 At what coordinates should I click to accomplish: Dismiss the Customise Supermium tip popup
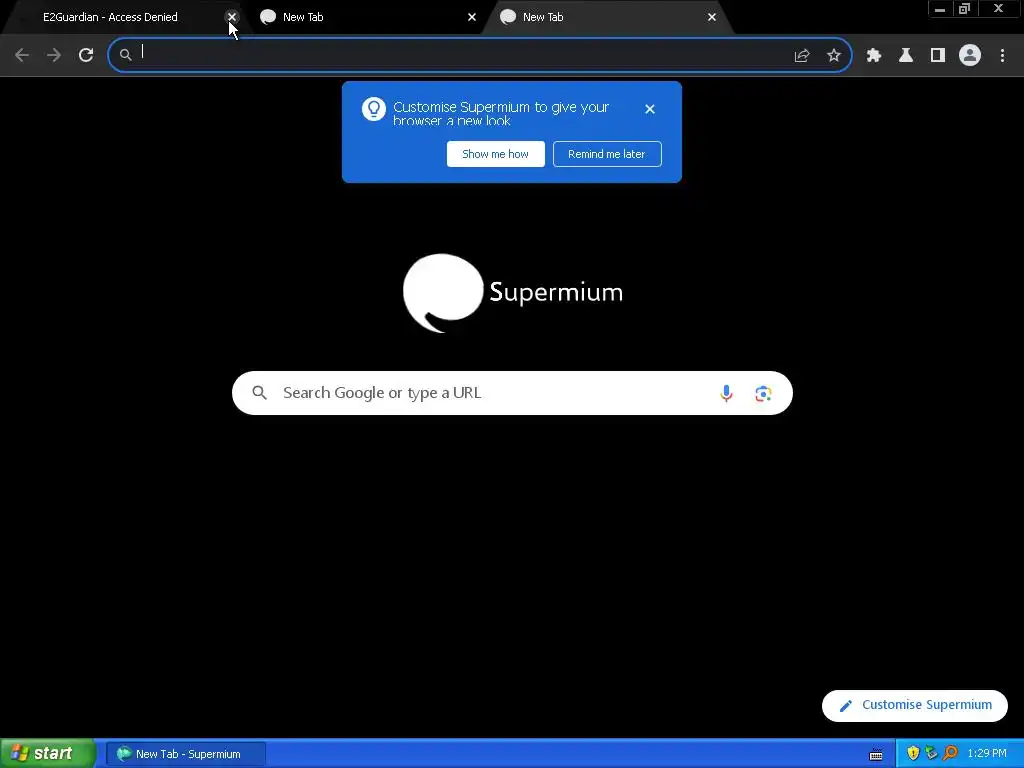(x=649, y=109)
